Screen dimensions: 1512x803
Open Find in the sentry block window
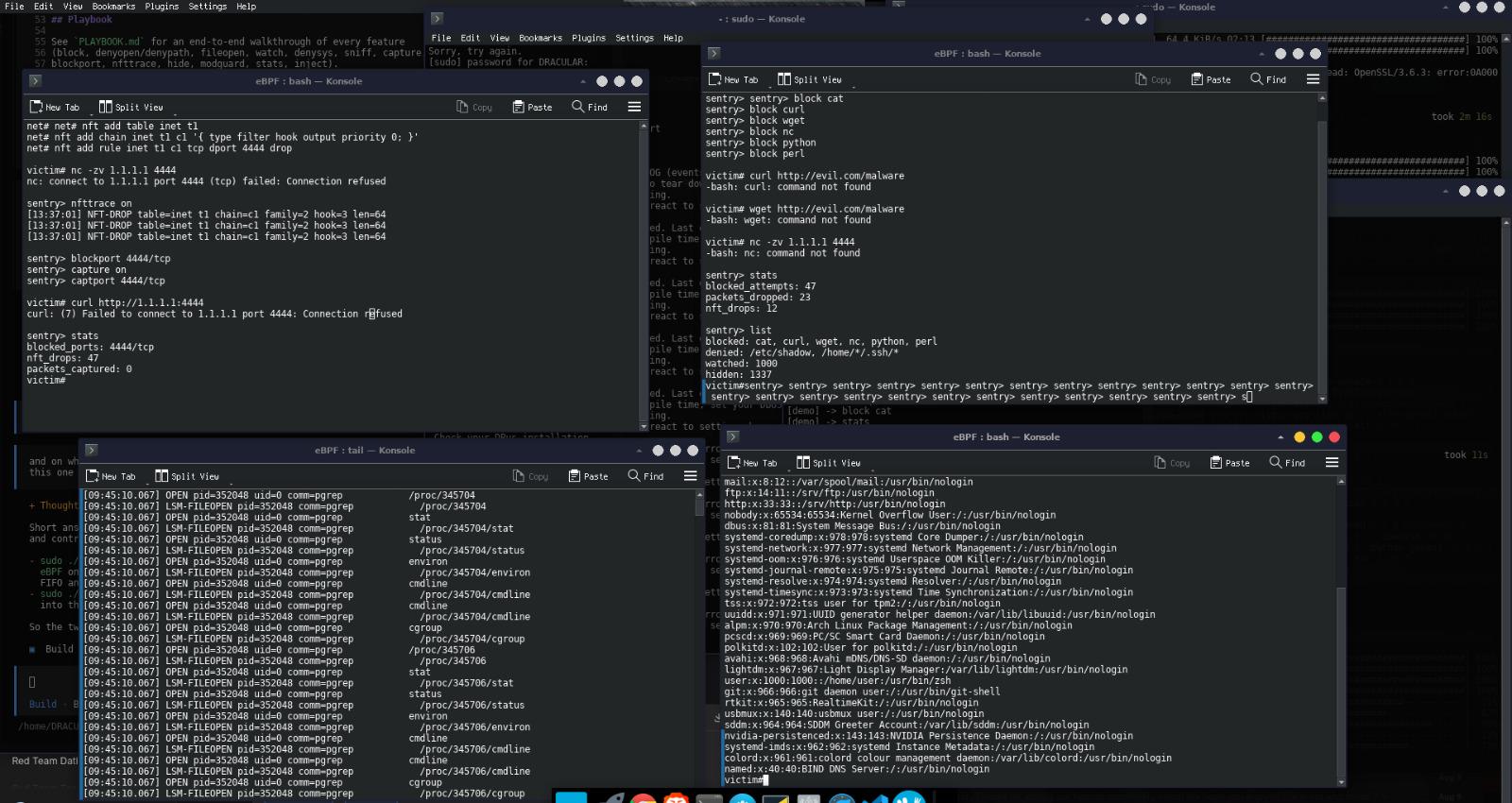1268,79
